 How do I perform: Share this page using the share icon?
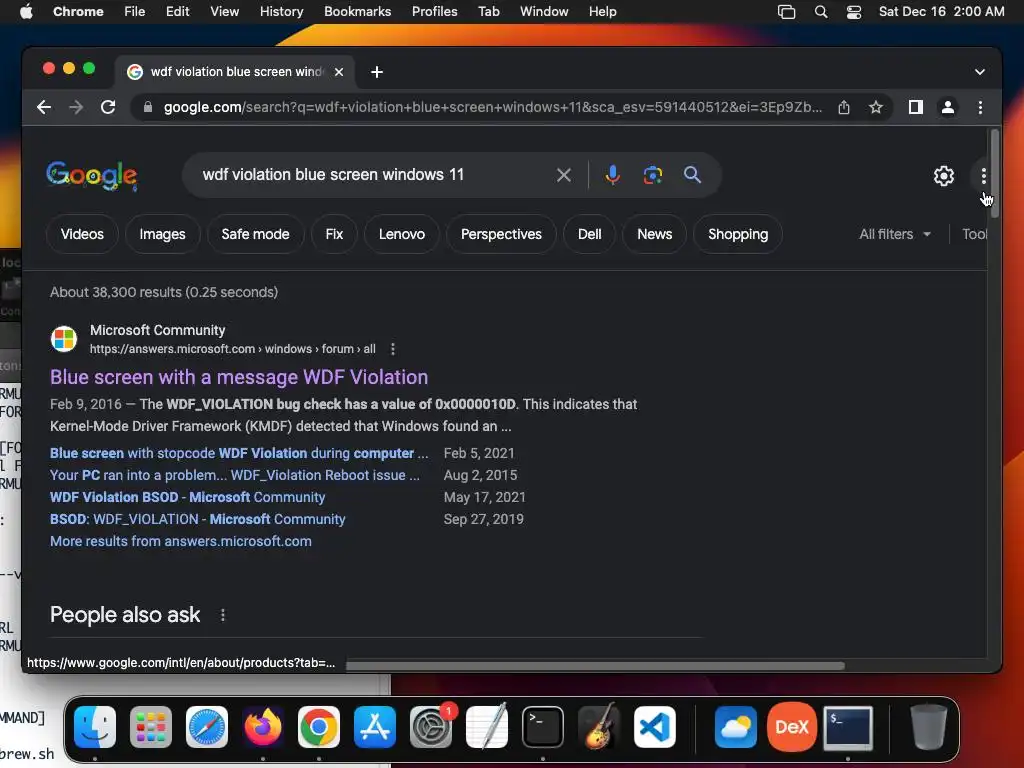point(844,107)
